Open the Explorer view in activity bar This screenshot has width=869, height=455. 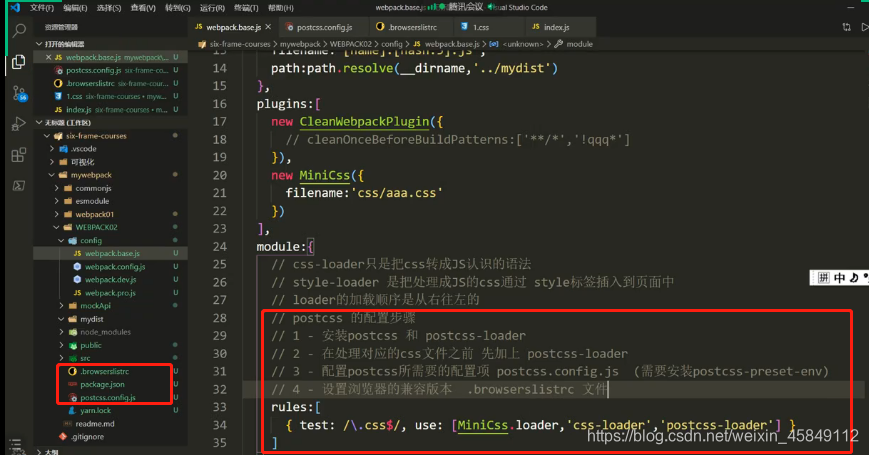pyautogui.click(x=19, y=62)
